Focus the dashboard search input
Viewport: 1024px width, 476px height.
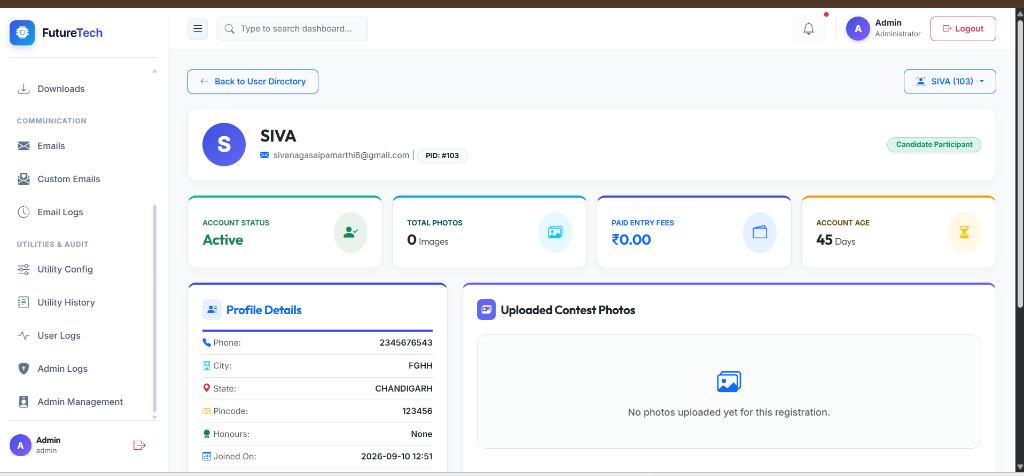pyautogui.click(x=293, y=29)
